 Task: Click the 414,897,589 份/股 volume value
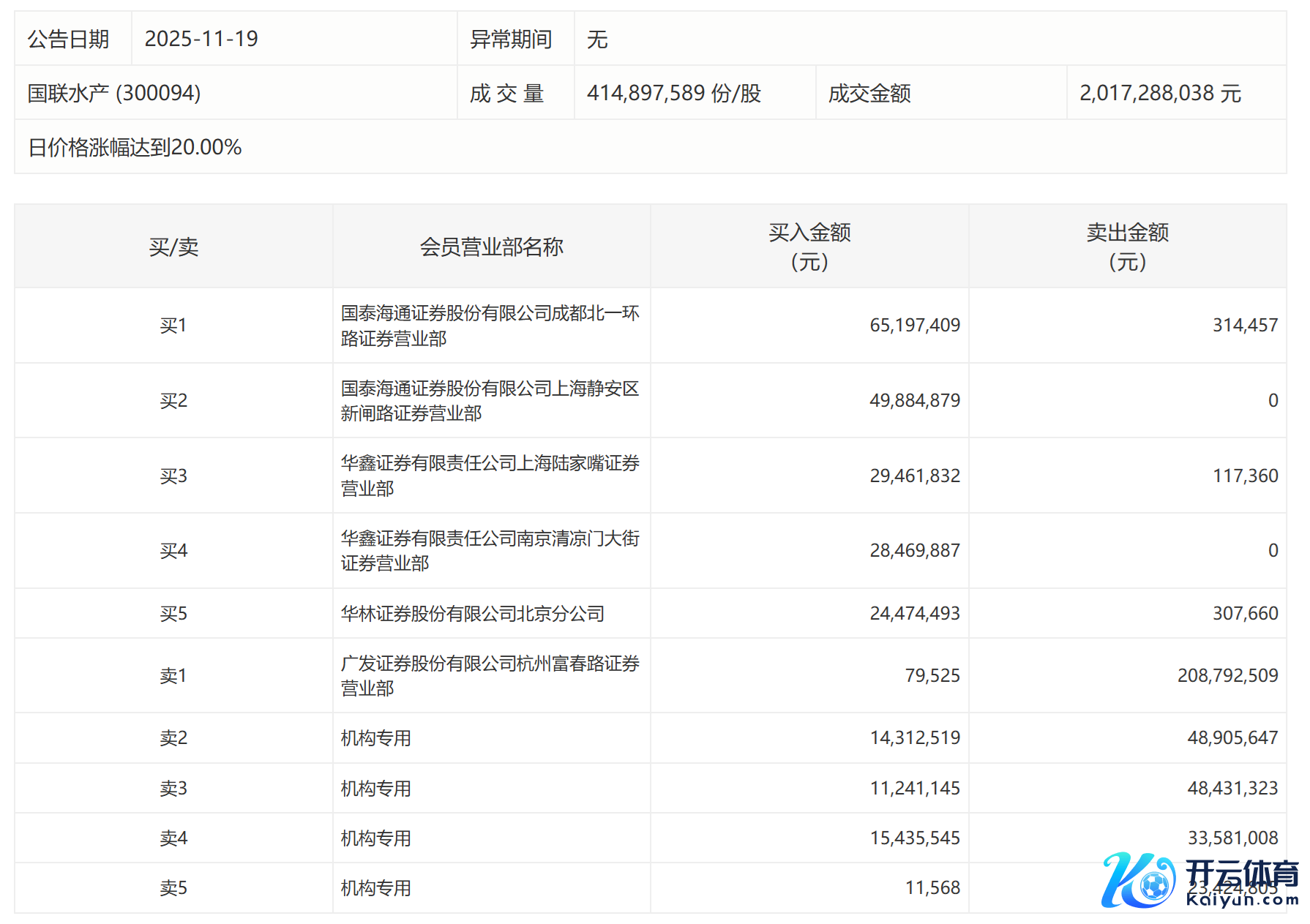673,93
